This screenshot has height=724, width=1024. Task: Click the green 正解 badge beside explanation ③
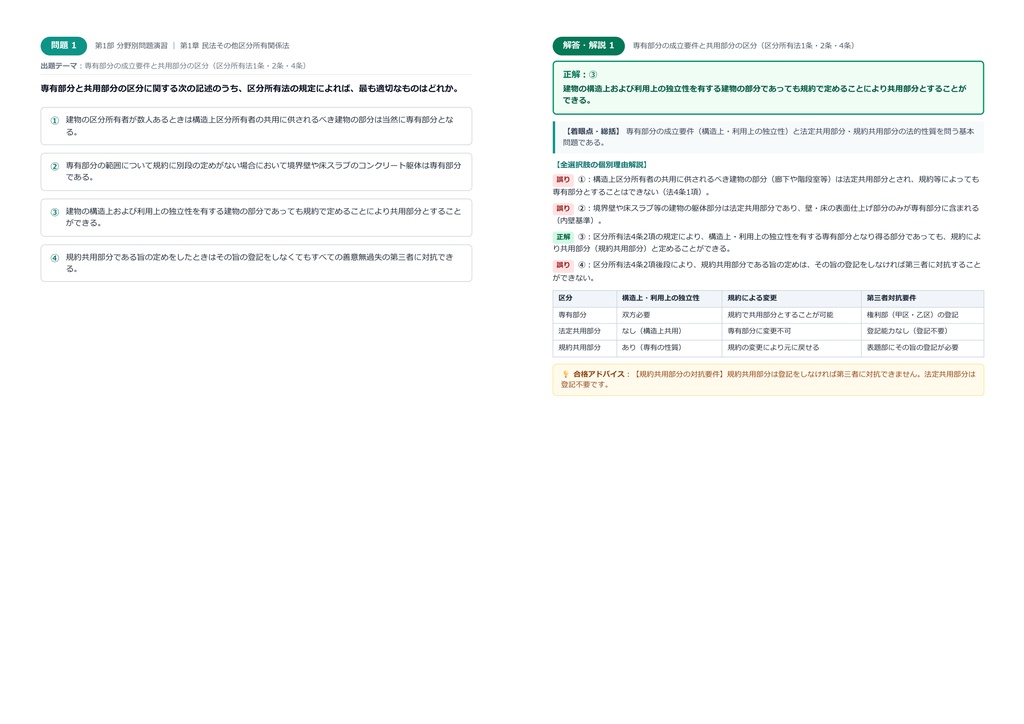pos(563,237)
